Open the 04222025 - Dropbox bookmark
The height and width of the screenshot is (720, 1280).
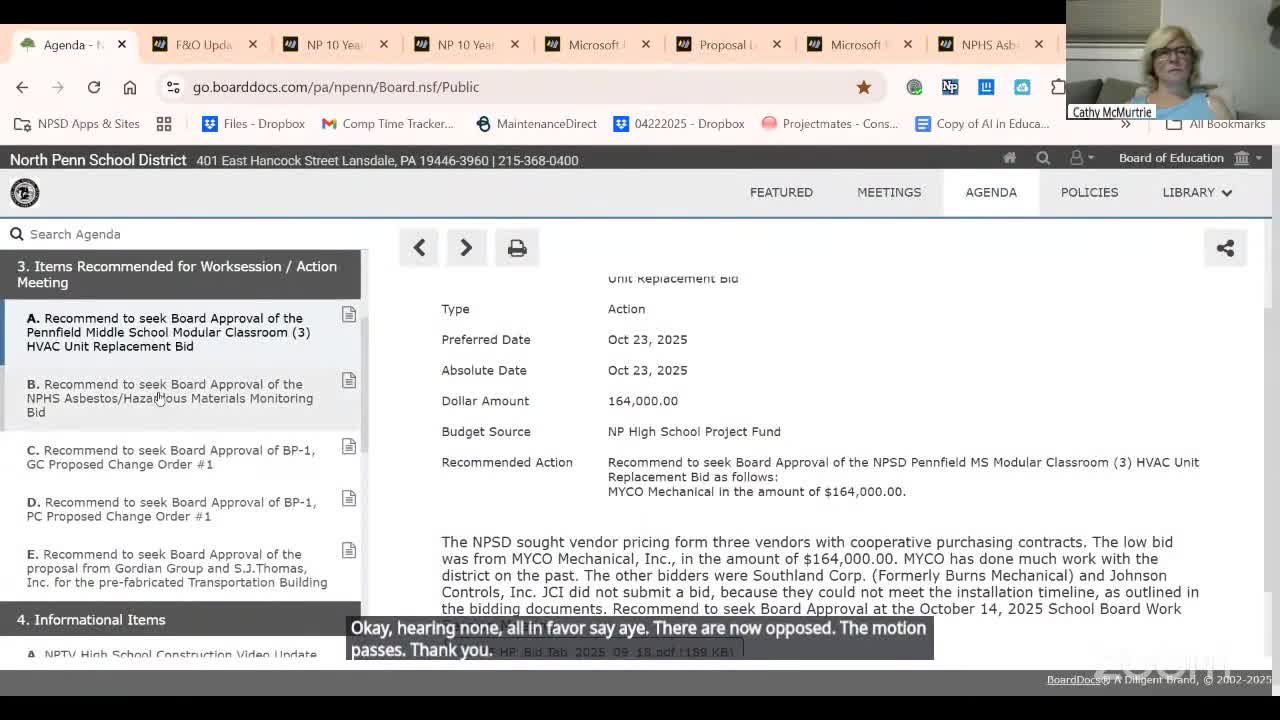(679, 124)
